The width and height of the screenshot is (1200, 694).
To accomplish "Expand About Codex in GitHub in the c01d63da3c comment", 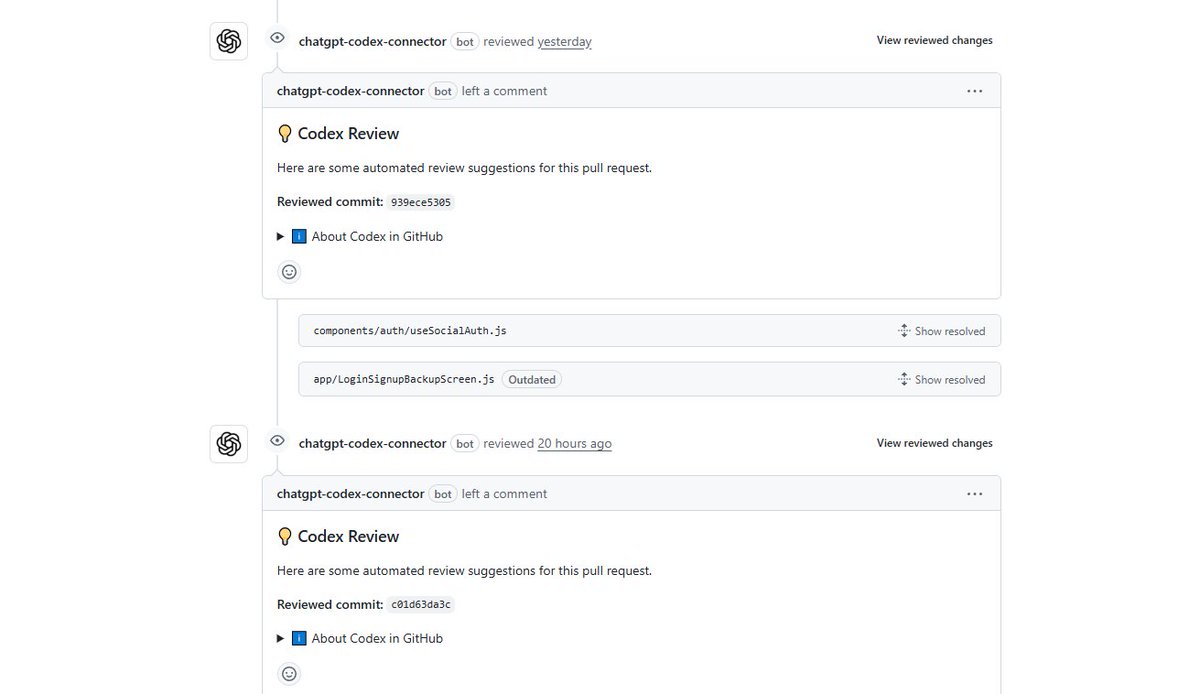I will point(360,639).
